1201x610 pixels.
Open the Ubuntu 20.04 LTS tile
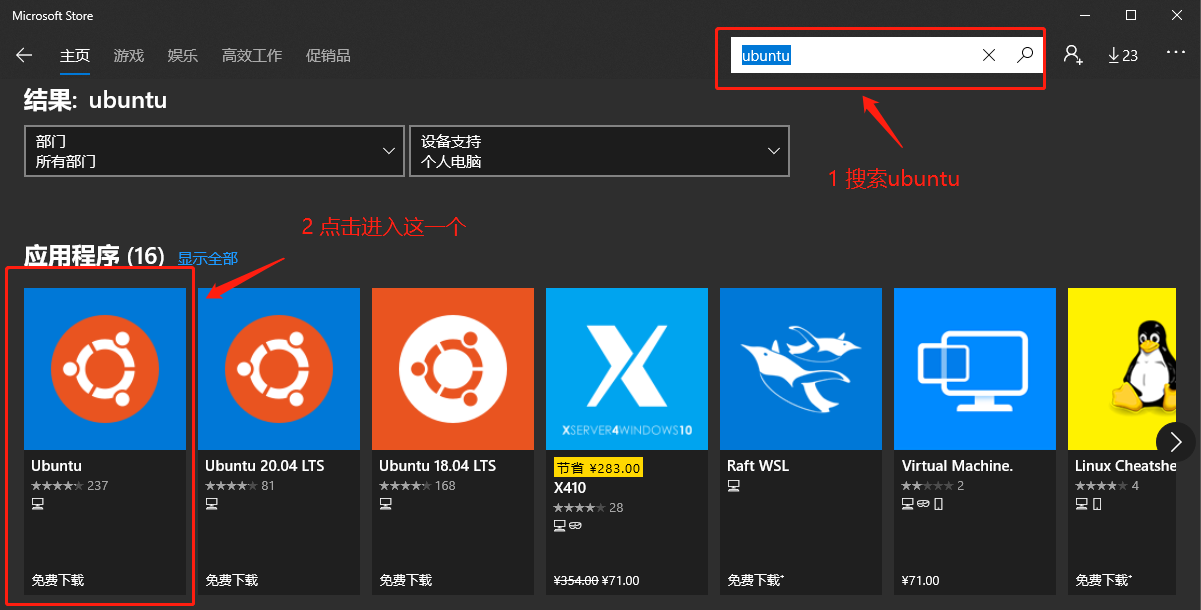point(278,369)
